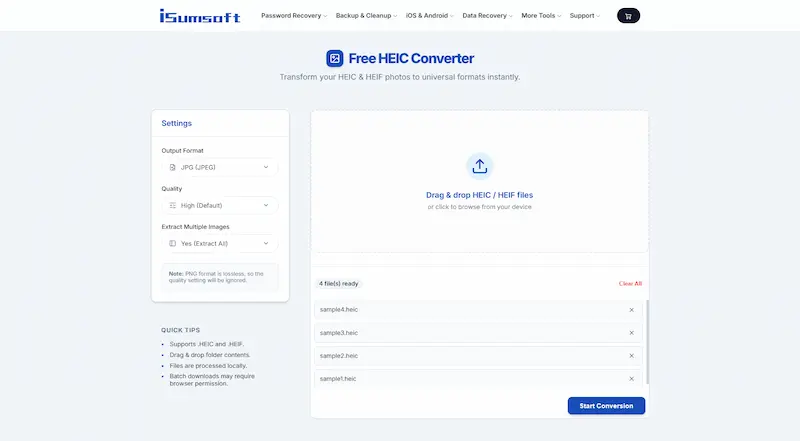Expand the More Tools menu
Viewport: 800px width, 441px height.
[x=541, y=16]
